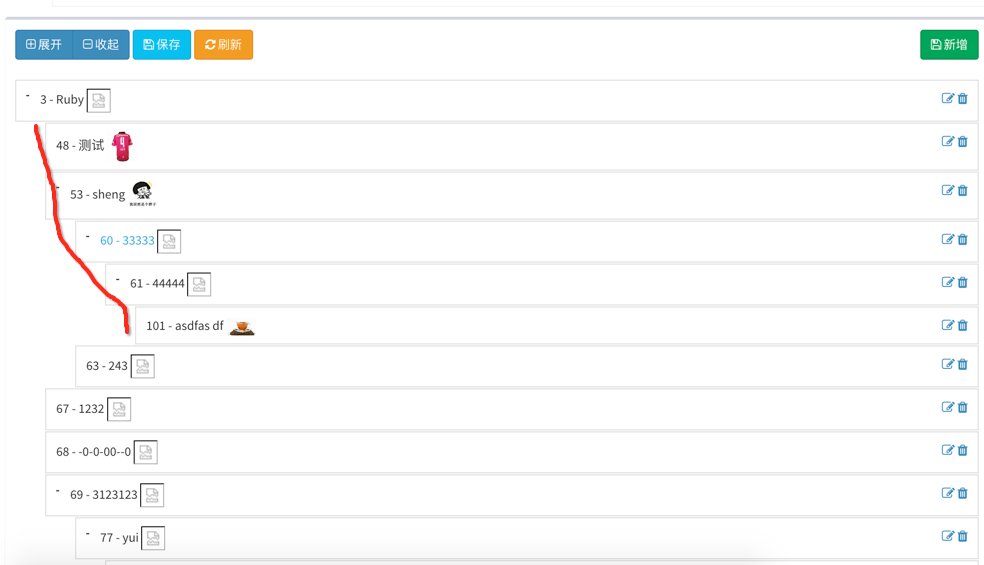Viewport: 984px width, 565px height.
Task: Add a new item with 新增
Action: (949, 45)
